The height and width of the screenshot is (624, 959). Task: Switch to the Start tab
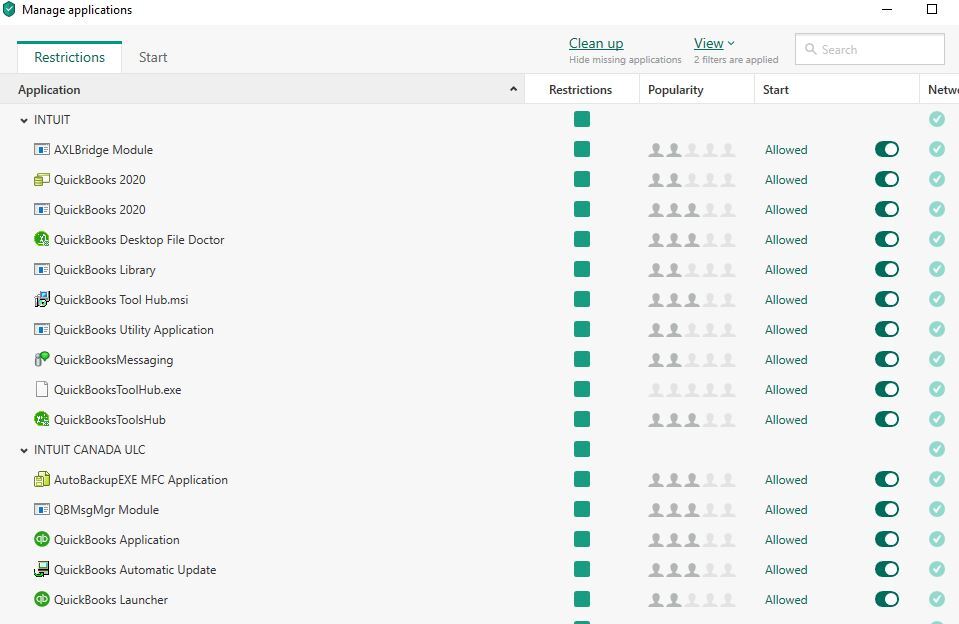click(153, 57)
